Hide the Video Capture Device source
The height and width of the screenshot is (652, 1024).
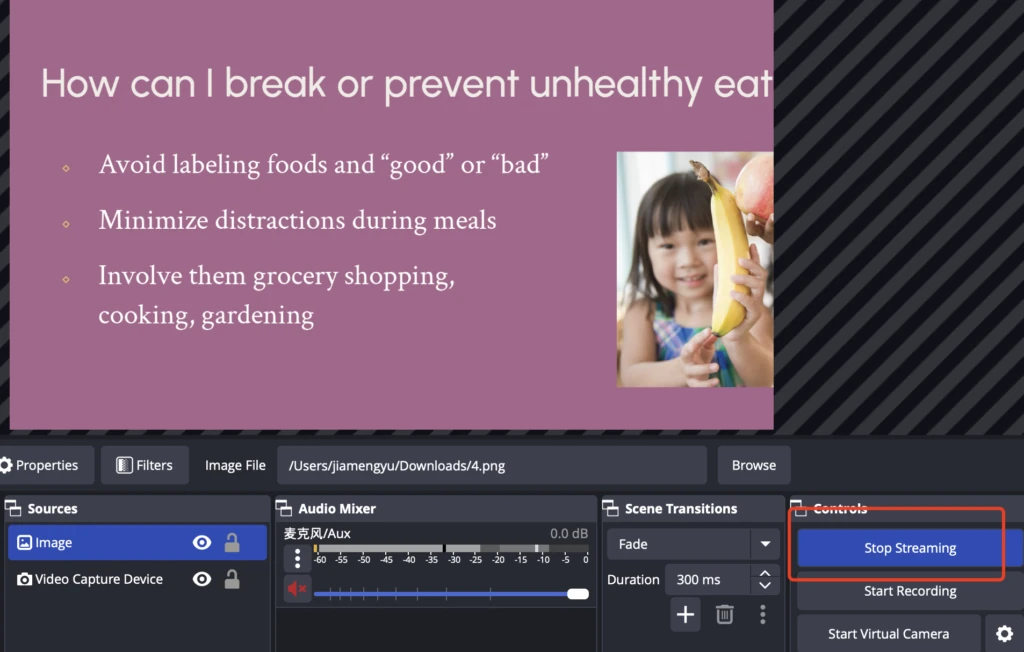click(202, 579)
